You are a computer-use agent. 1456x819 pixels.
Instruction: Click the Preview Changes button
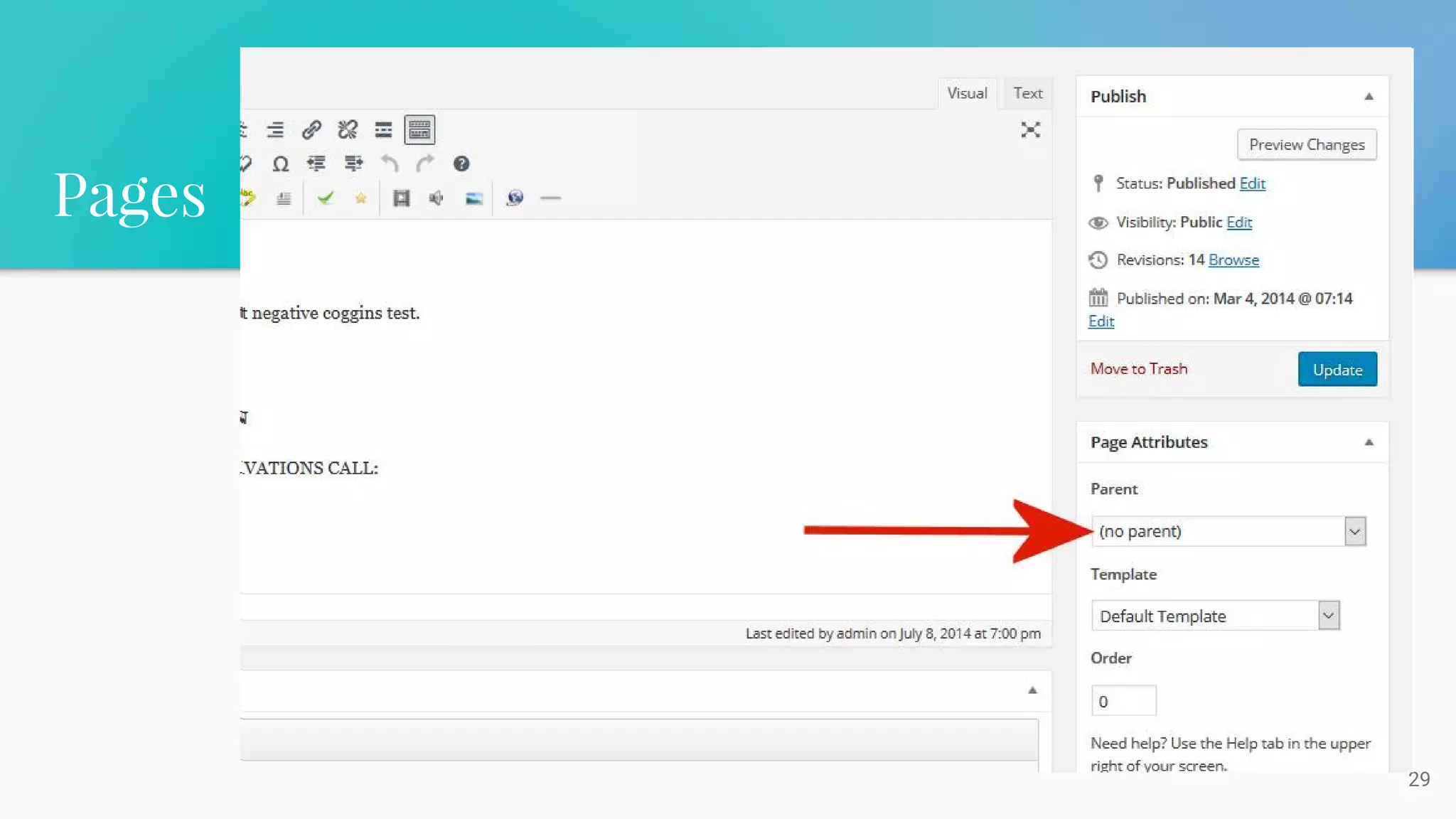1307,144
